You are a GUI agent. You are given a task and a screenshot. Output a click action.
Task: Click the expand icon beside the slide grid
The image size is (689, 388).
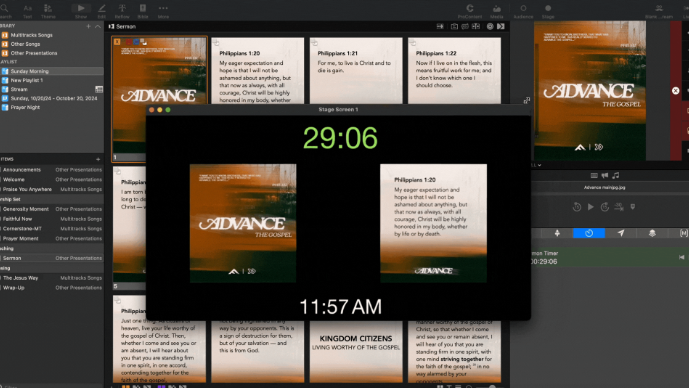[x=527, y=101]
